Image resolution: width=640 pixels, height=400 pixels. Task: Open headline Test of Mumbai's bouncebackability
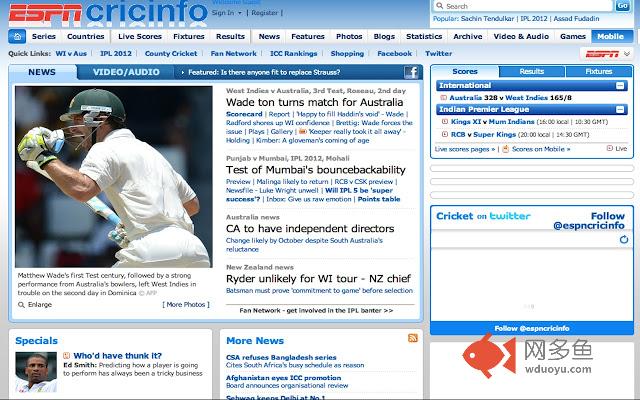[x=316, y=170]
